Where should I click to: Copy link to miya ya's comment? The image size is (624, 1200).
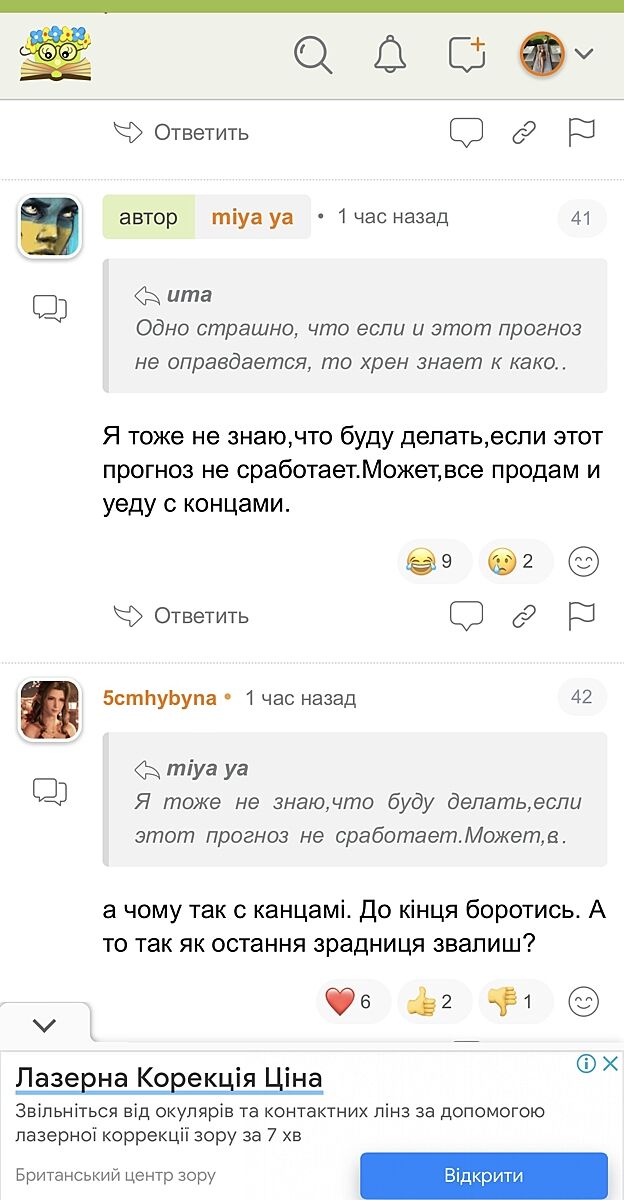click(524, 616)
